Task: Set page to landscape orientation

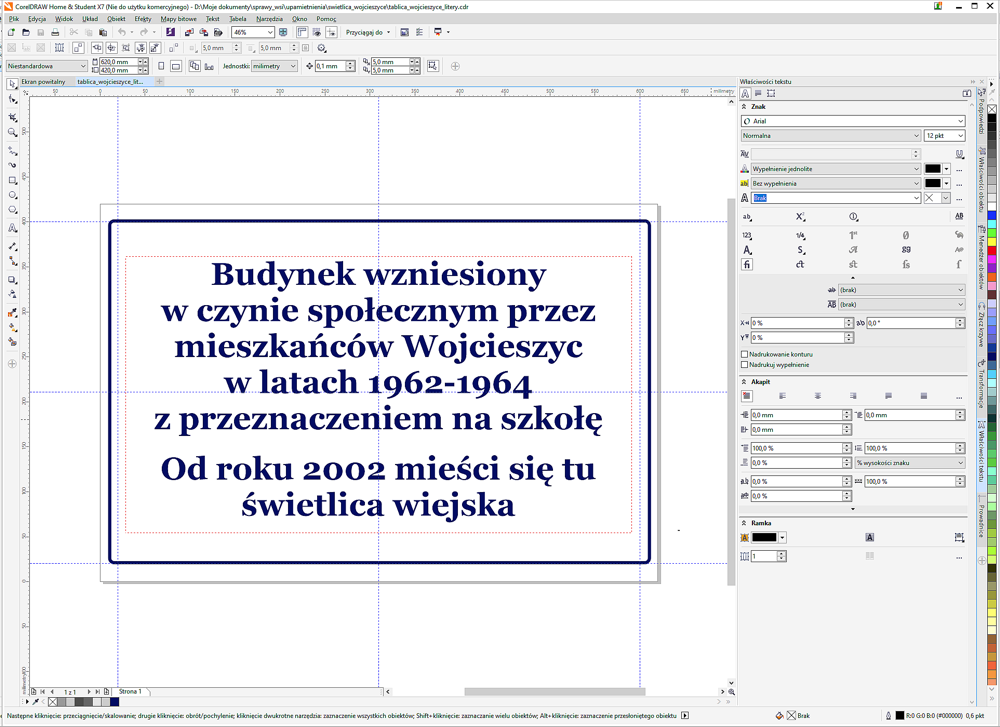Action: click(176, 66)
